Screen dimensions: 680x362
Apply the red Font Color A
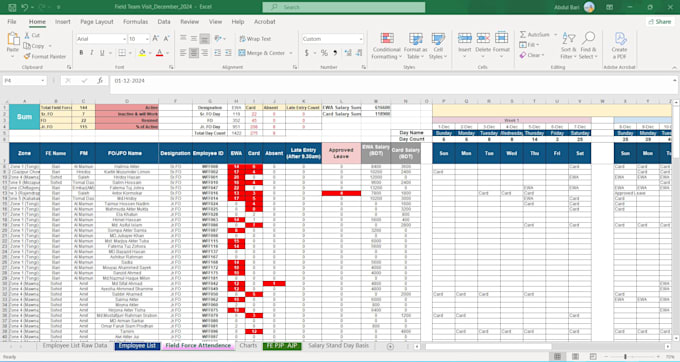pos(159,53)
